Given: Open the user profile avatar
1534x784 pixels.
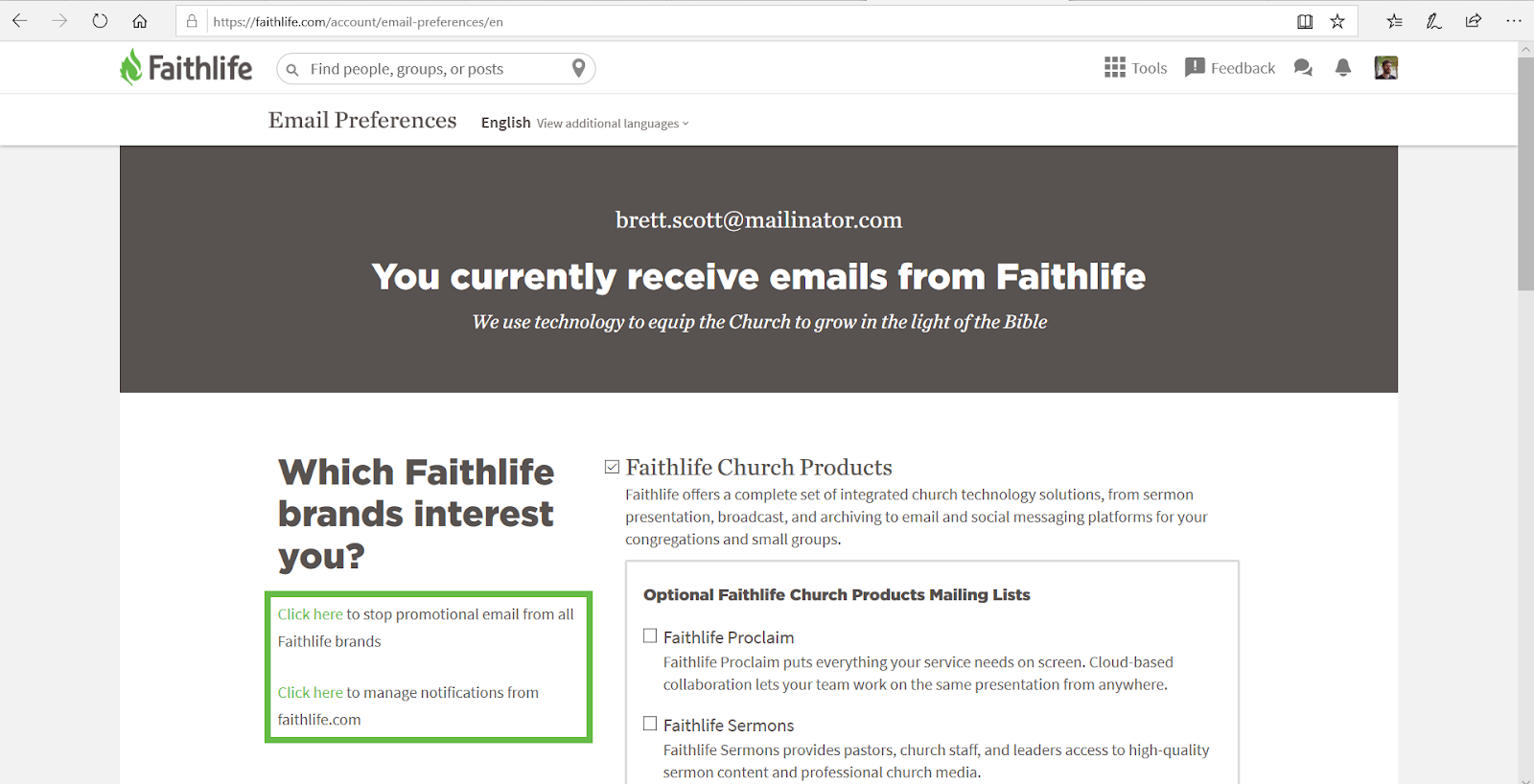Looking at the screenshot, I should click(1386, 68).
